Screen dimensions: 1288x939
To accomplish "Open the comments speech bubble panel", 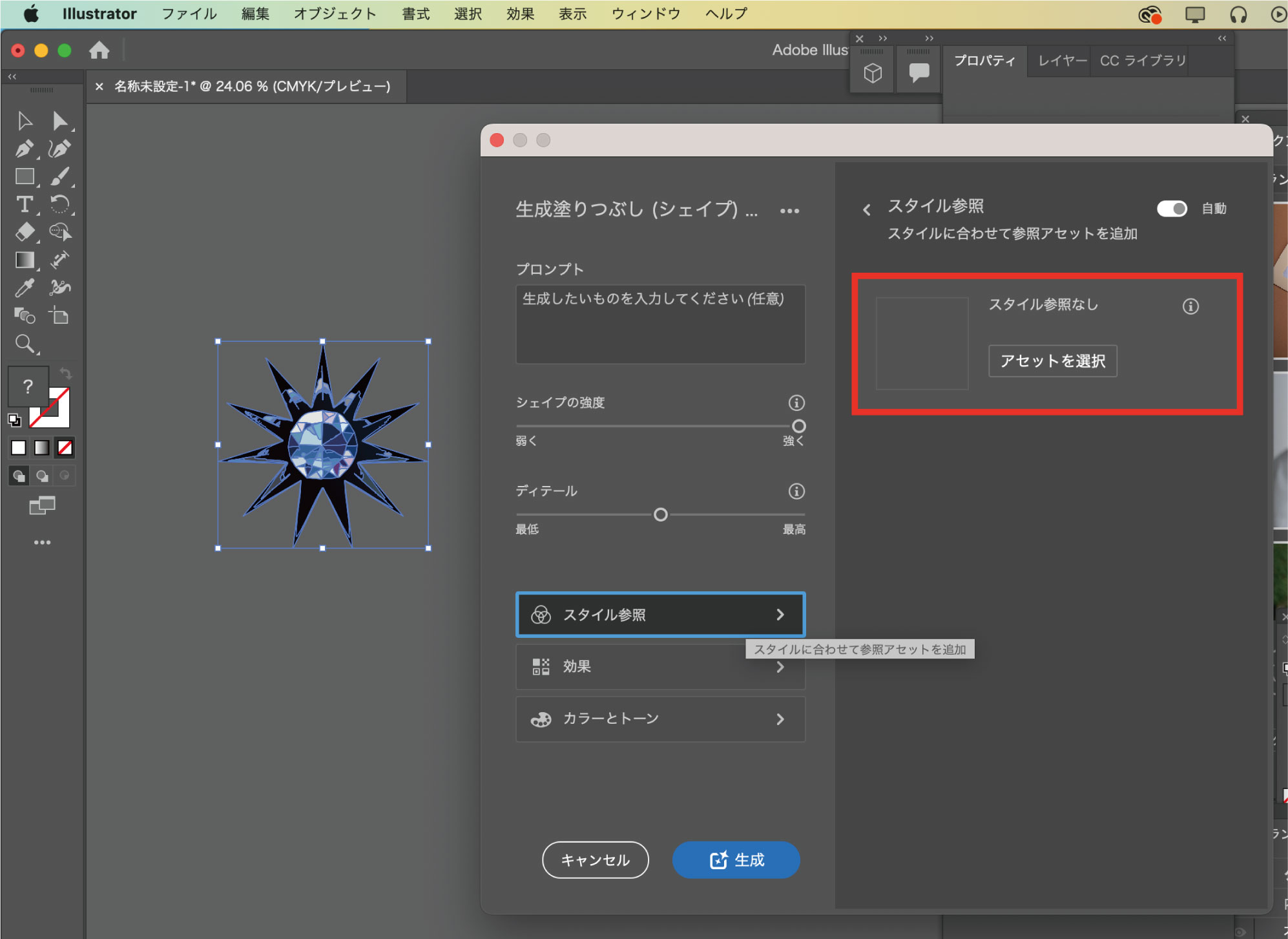I will (919, 72).
